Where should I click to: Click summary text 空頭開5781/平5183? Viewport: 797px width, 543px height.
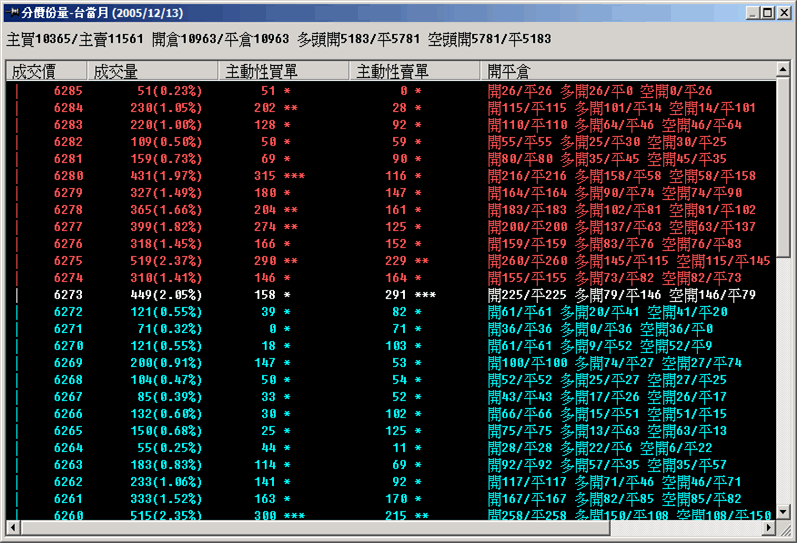tap(489, 39)
